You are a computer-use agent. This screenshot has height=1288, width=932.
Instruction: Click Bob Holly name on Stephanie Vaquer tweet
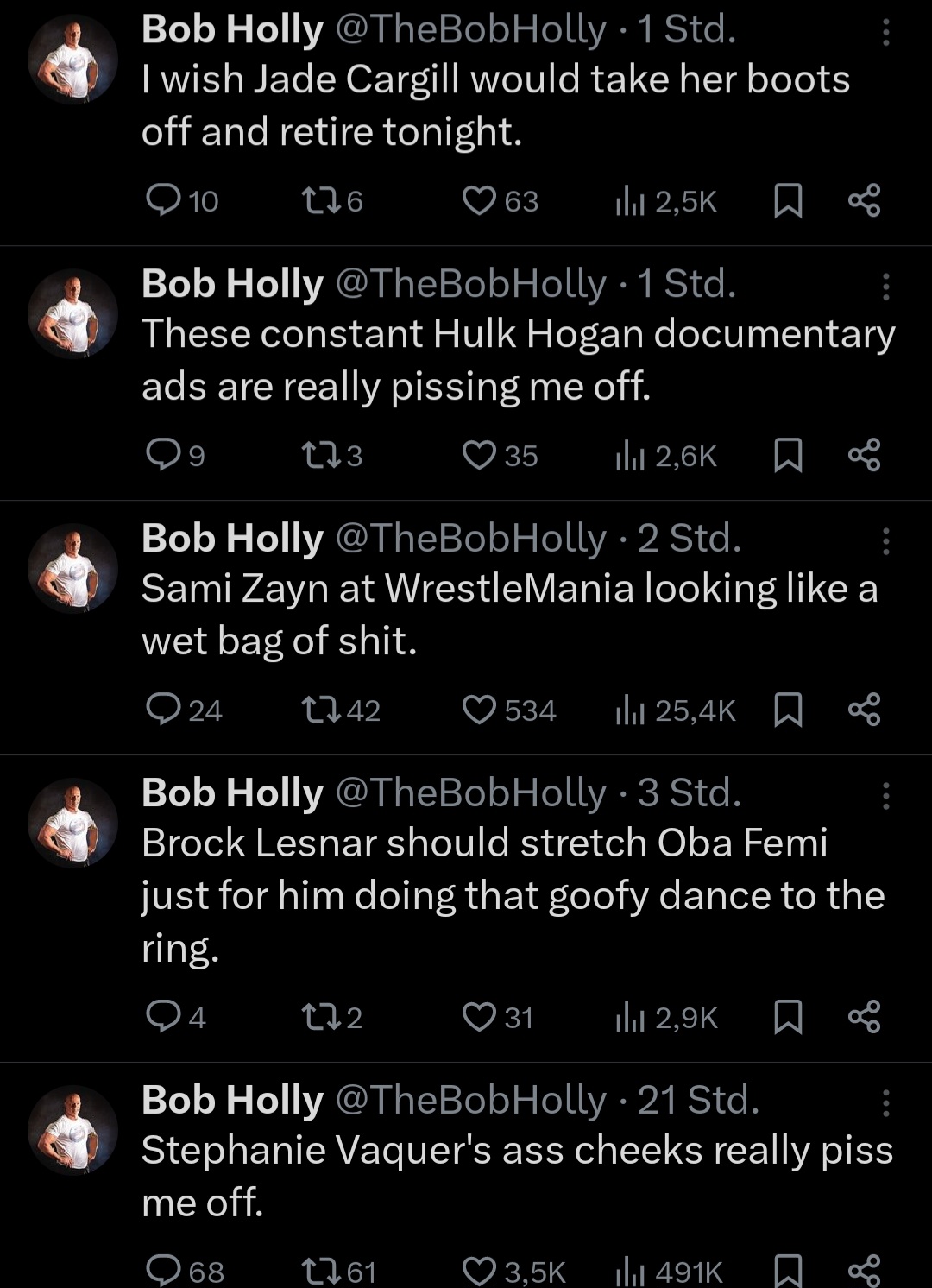[x=232, y=1100]
